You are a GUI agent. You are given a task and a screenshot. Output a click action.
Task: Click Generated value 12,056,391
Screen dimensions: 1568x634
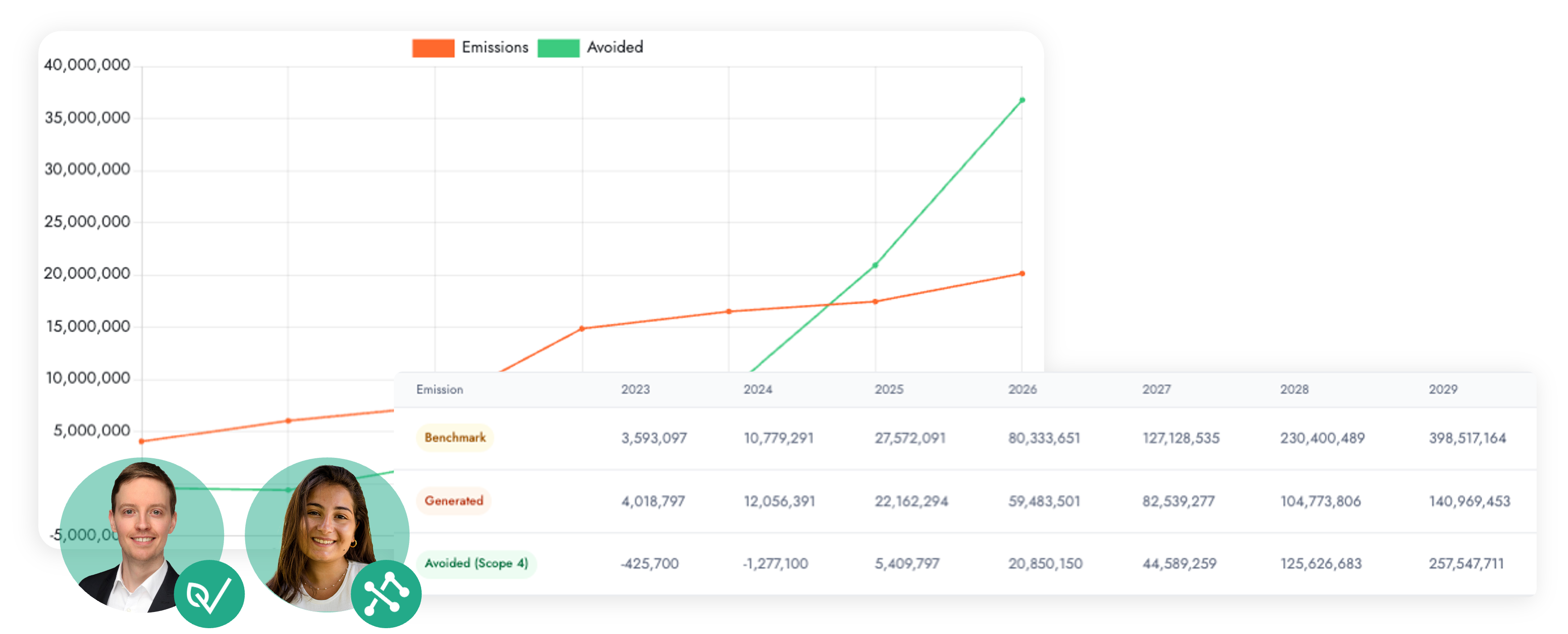click(779, 502)
